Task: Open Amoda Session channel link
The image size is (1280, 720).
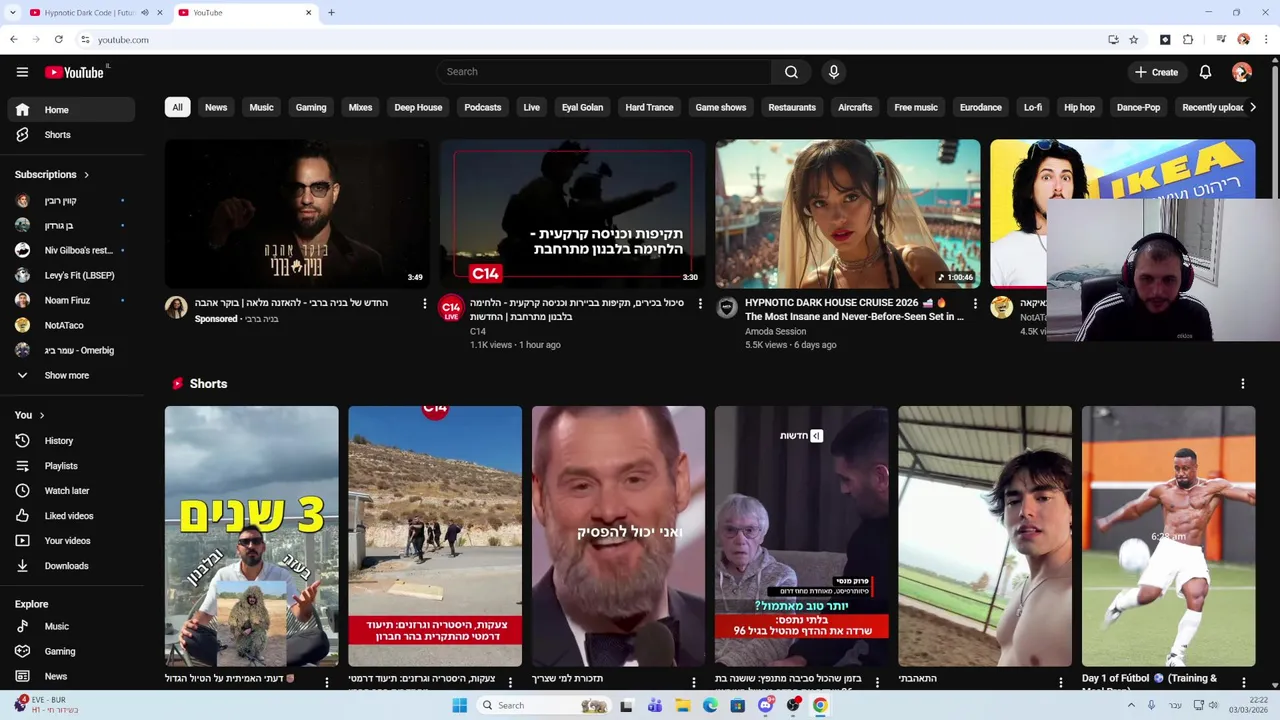Action: [x=775, y=332]
